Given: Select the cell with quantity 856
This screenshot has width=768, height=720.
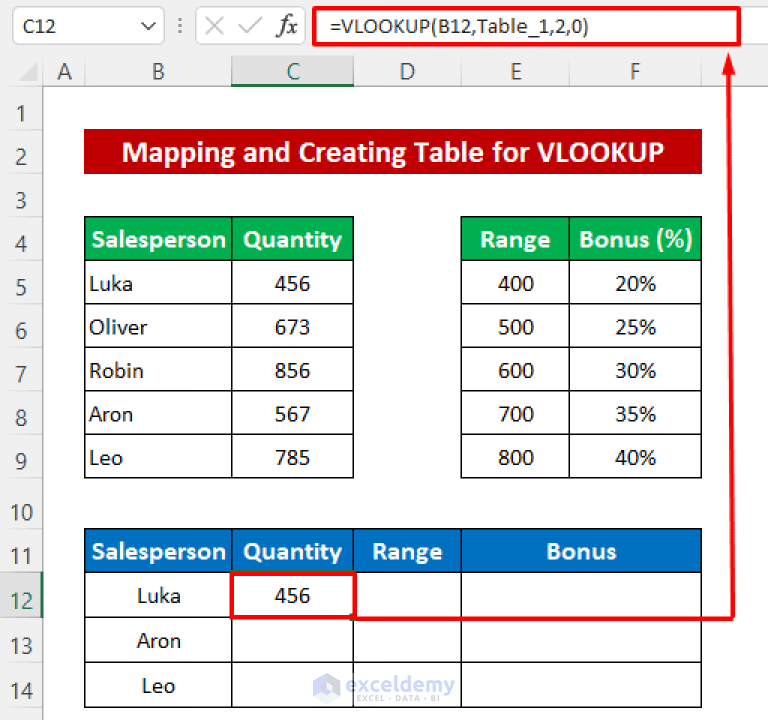Looking at the screenshot, I should point(292,369).
